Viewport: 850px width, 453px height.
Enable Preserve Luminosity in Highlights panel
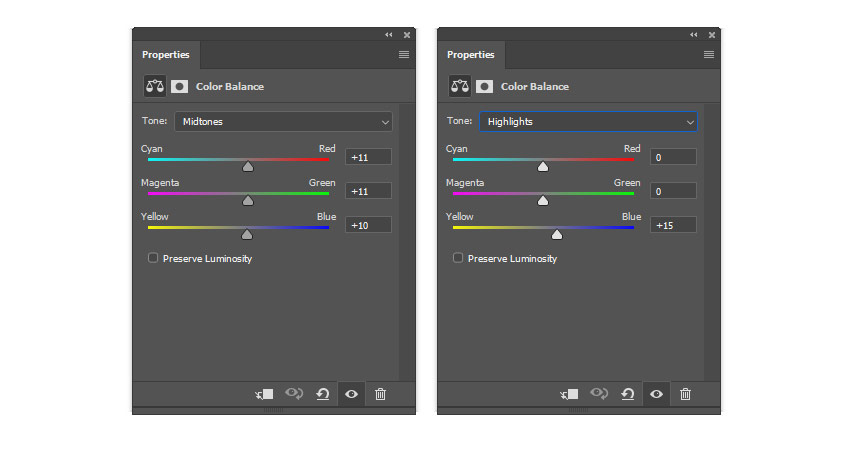pos(458,258)
